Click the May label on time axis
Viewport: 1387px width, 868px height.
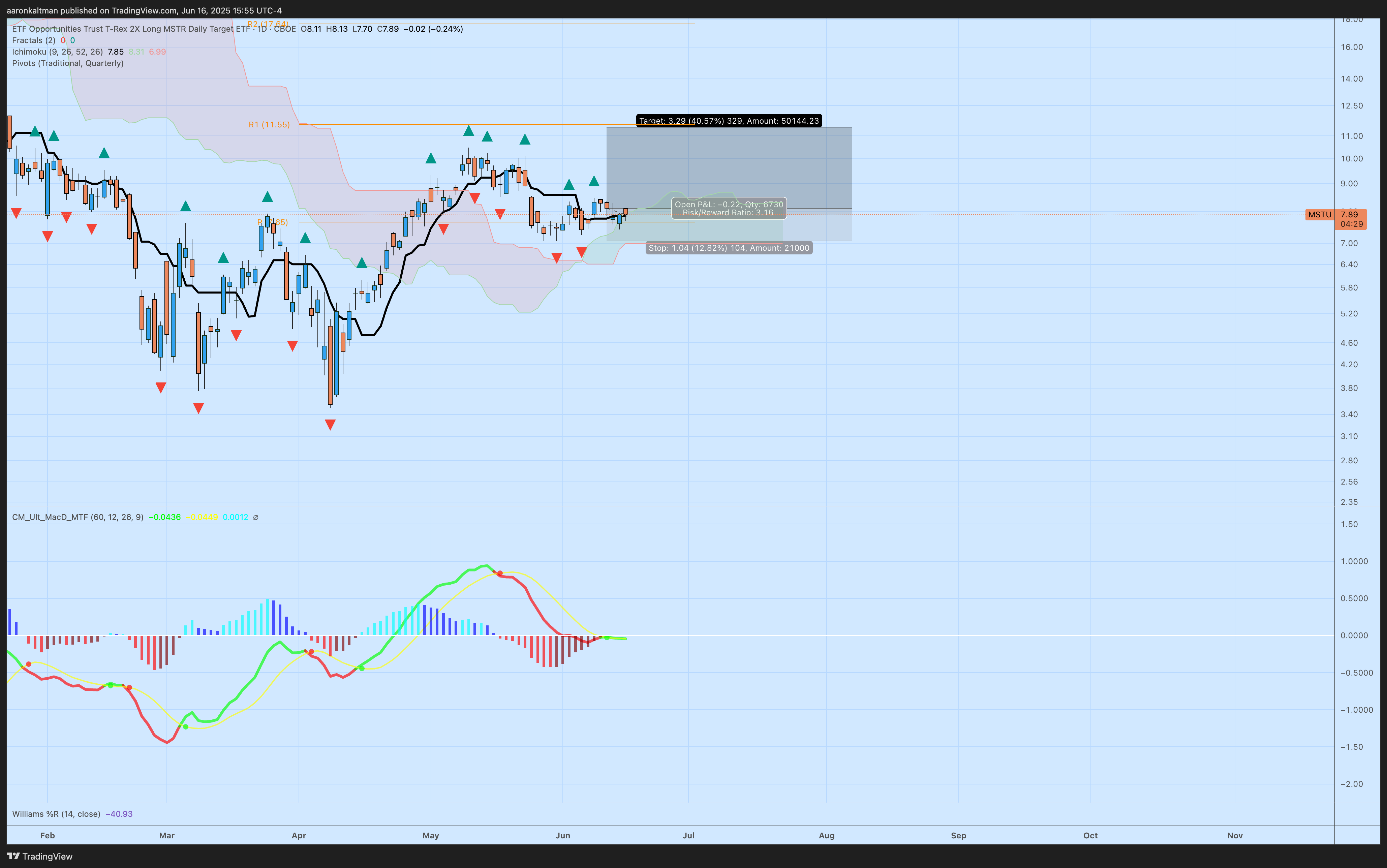pyautogui.click(x=431, y=835)
